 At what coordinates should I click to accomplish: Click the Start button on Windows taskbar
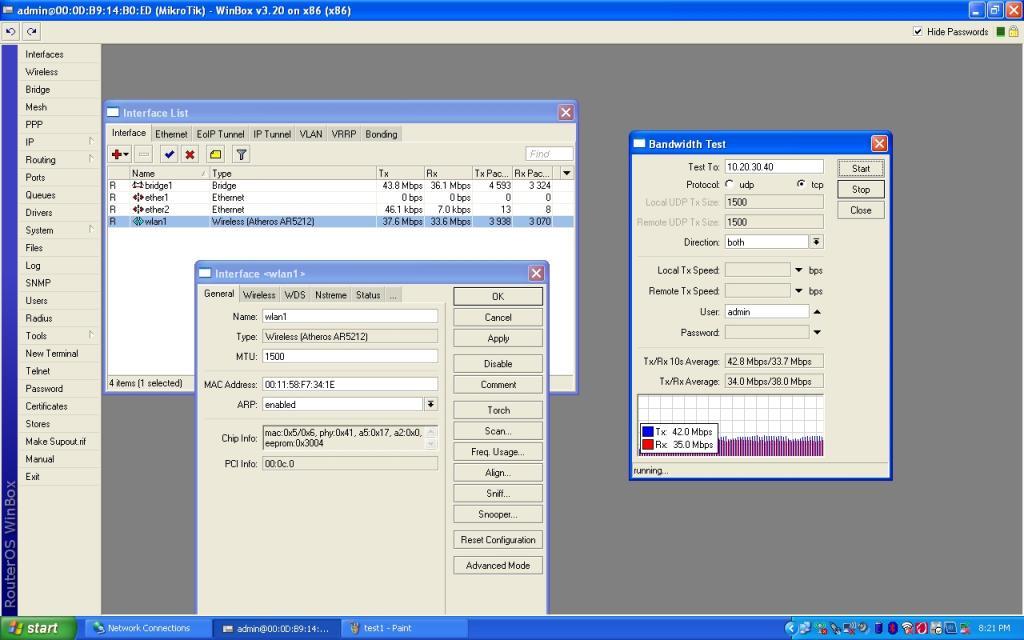37,628
